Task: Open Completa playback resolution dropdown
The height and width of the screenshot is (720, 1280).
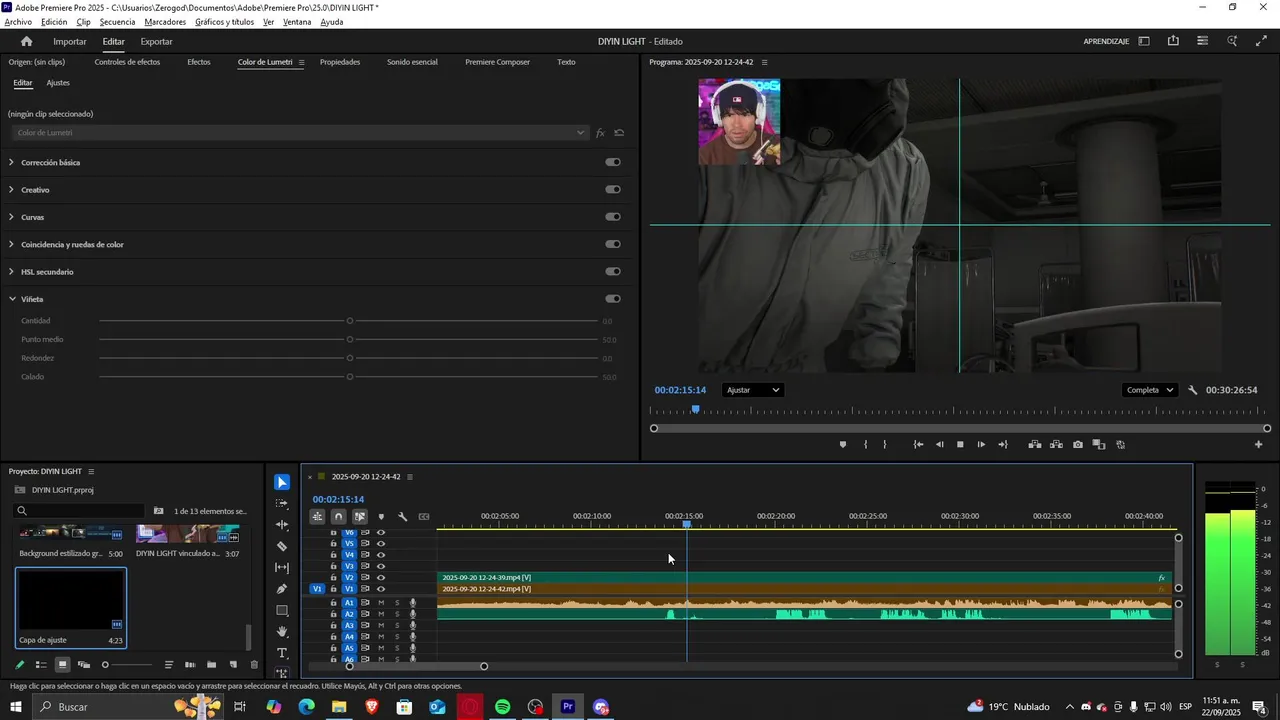Action: point(1149,390)
